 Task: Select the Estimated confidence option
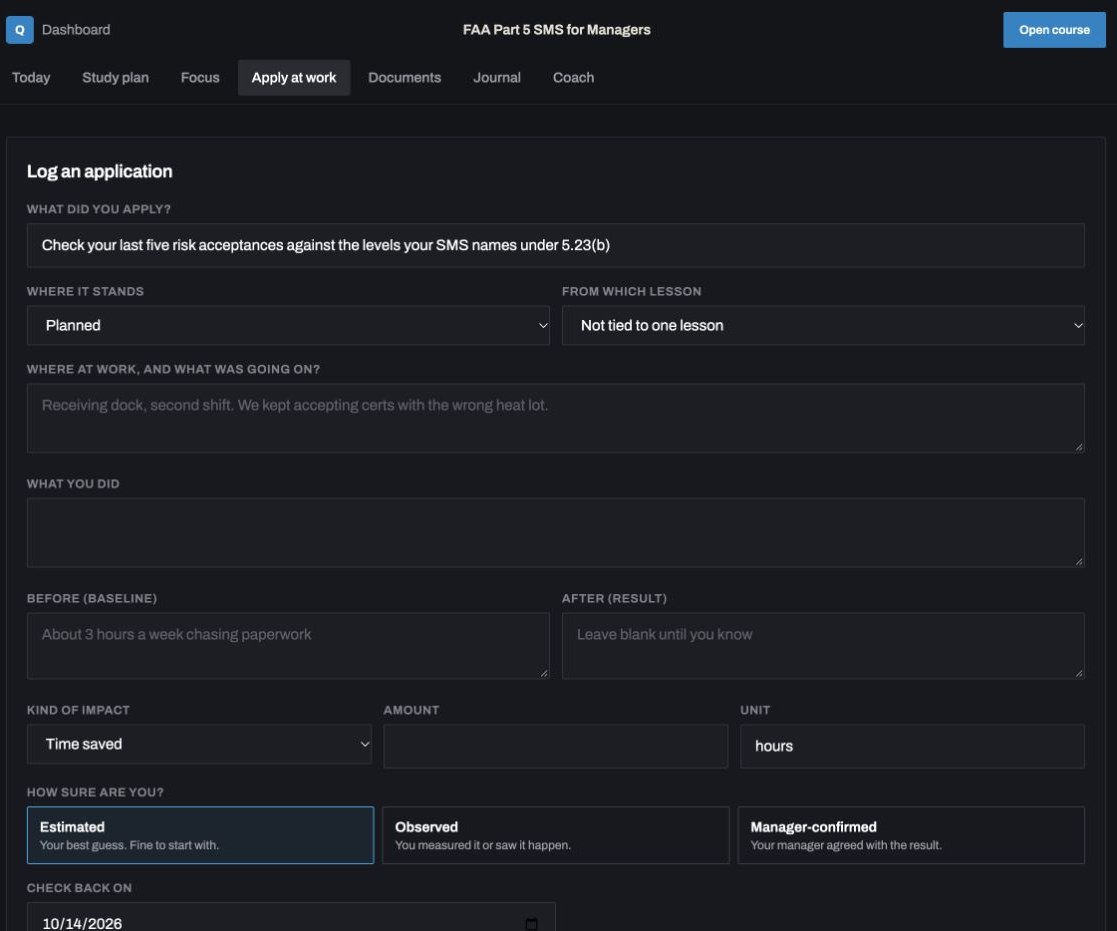200,835
